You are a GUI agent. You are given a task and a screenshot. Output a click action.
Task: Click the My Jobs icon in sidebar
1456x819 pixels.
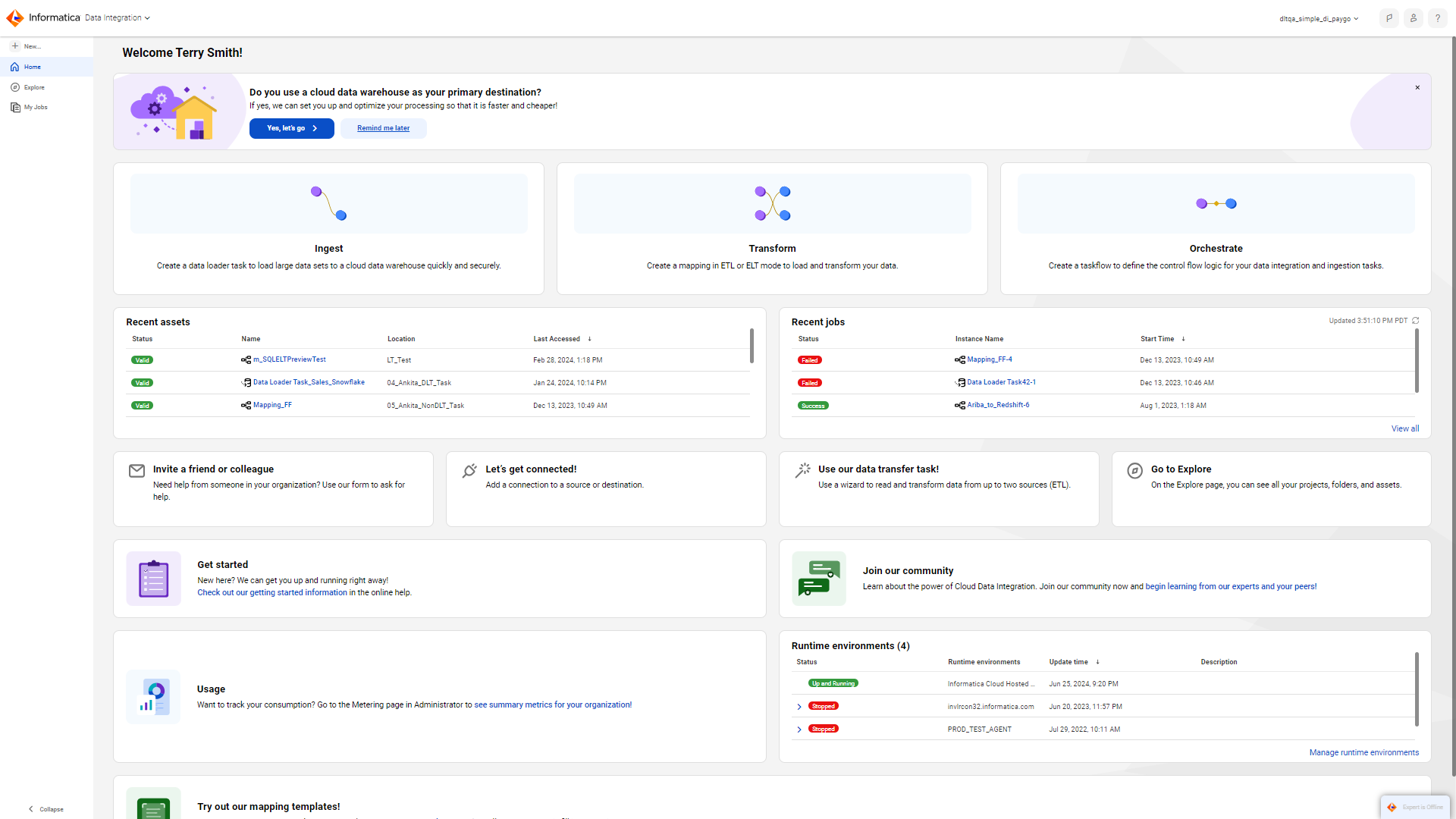click(x=15, y=107)
